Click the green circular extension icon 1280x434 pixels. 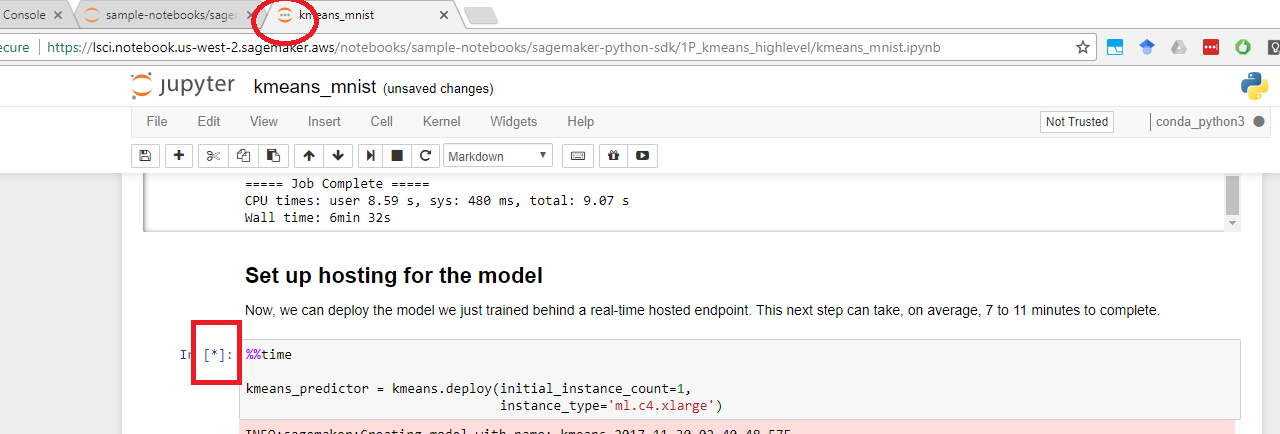[x=1243, y=47]
